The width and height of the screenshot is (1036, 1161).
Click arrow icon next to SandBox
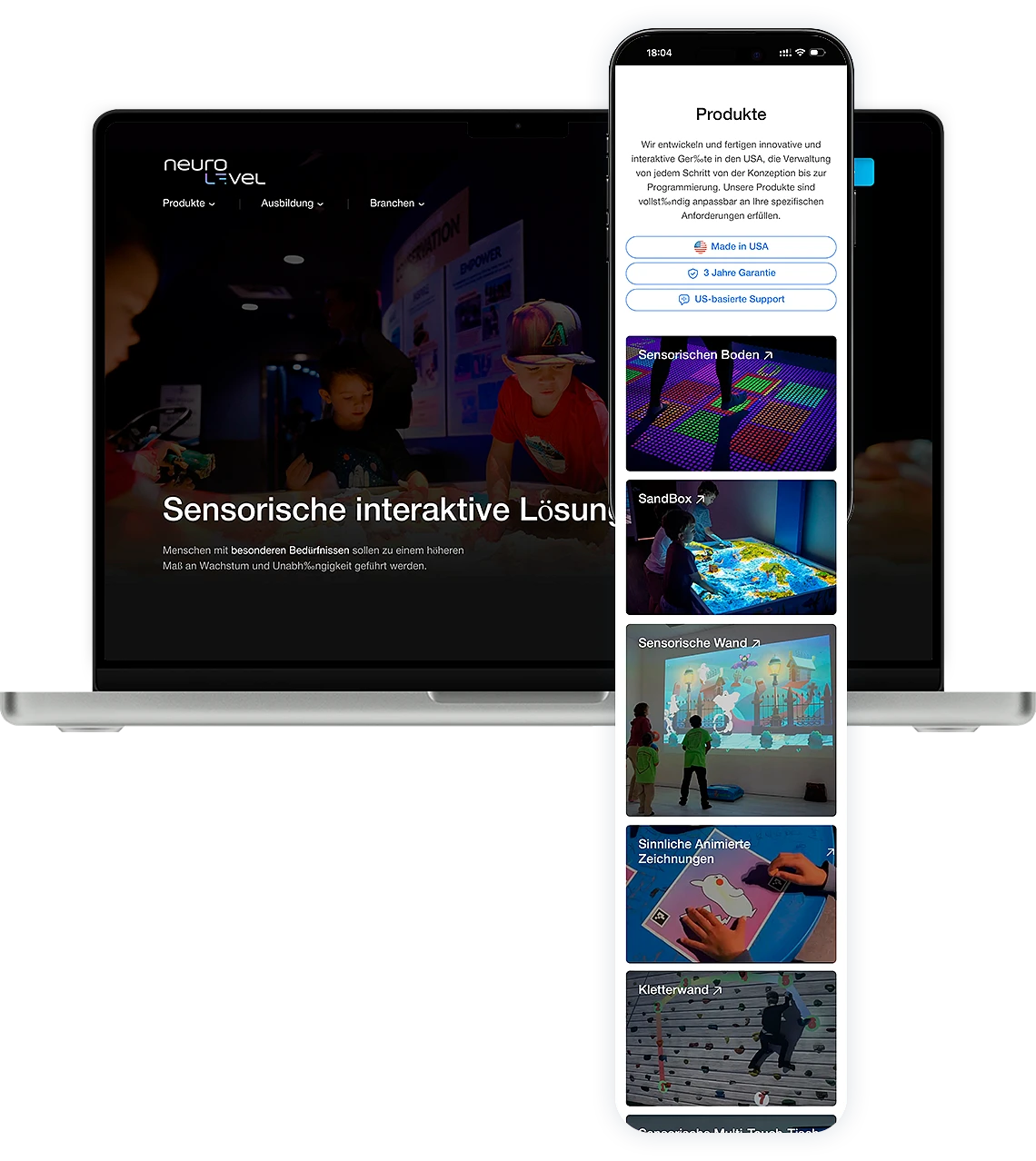click(701, 499)
